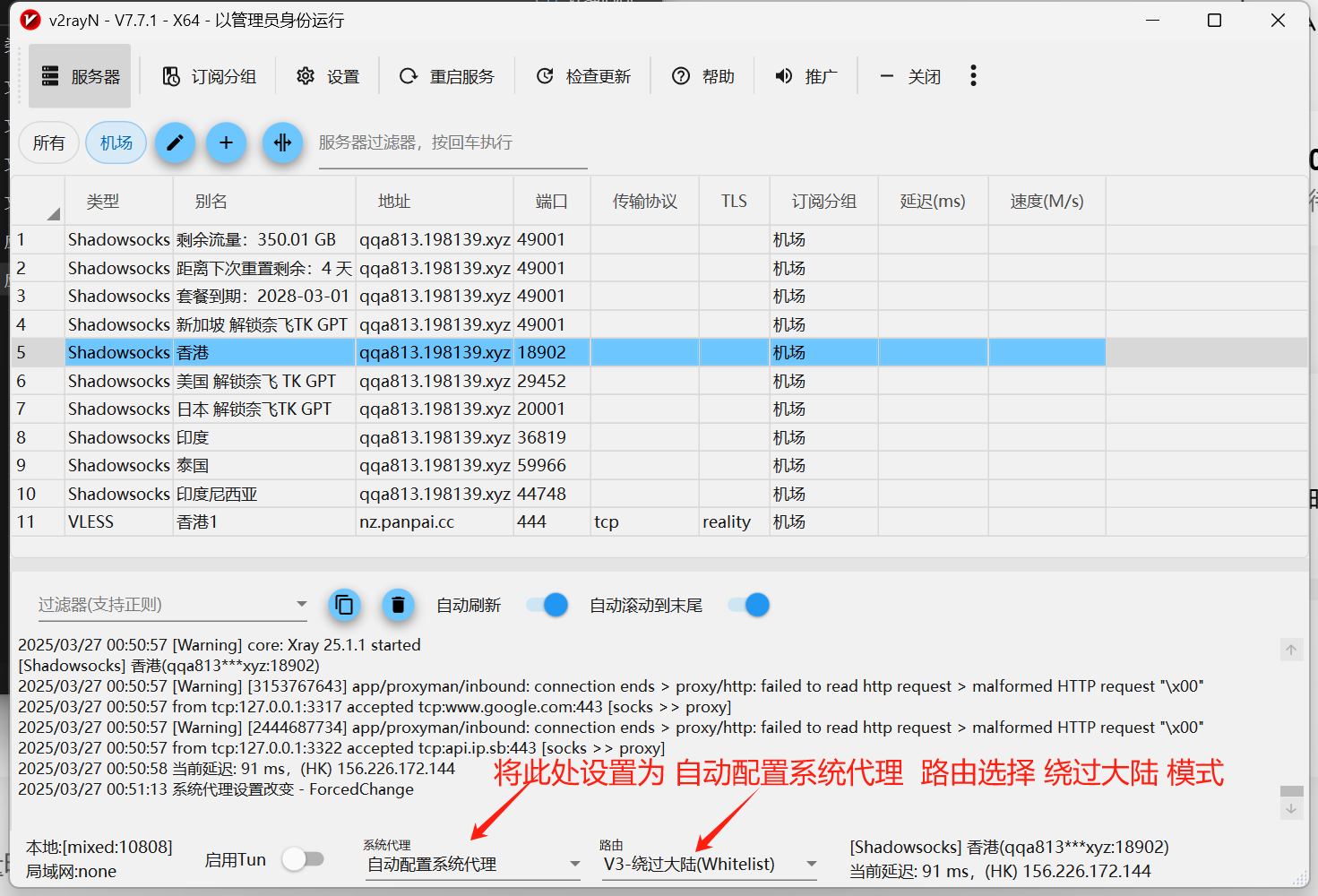
Task: Select the 印度尼西亚 server row
Action: coord(558,494)
